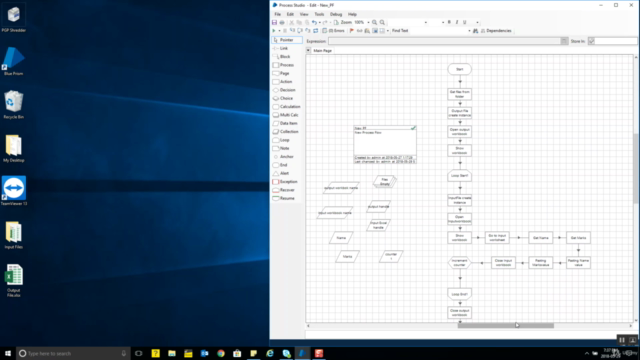The width and height of the screenshot is (640, 360).
Task: Open the Tools menu
Action: [x=319, y=14]
